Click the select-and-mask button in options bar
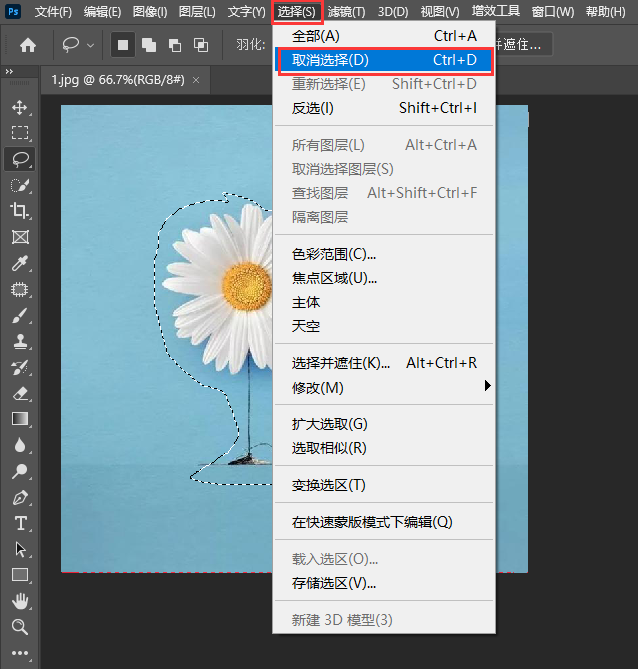 click(524, 44)
